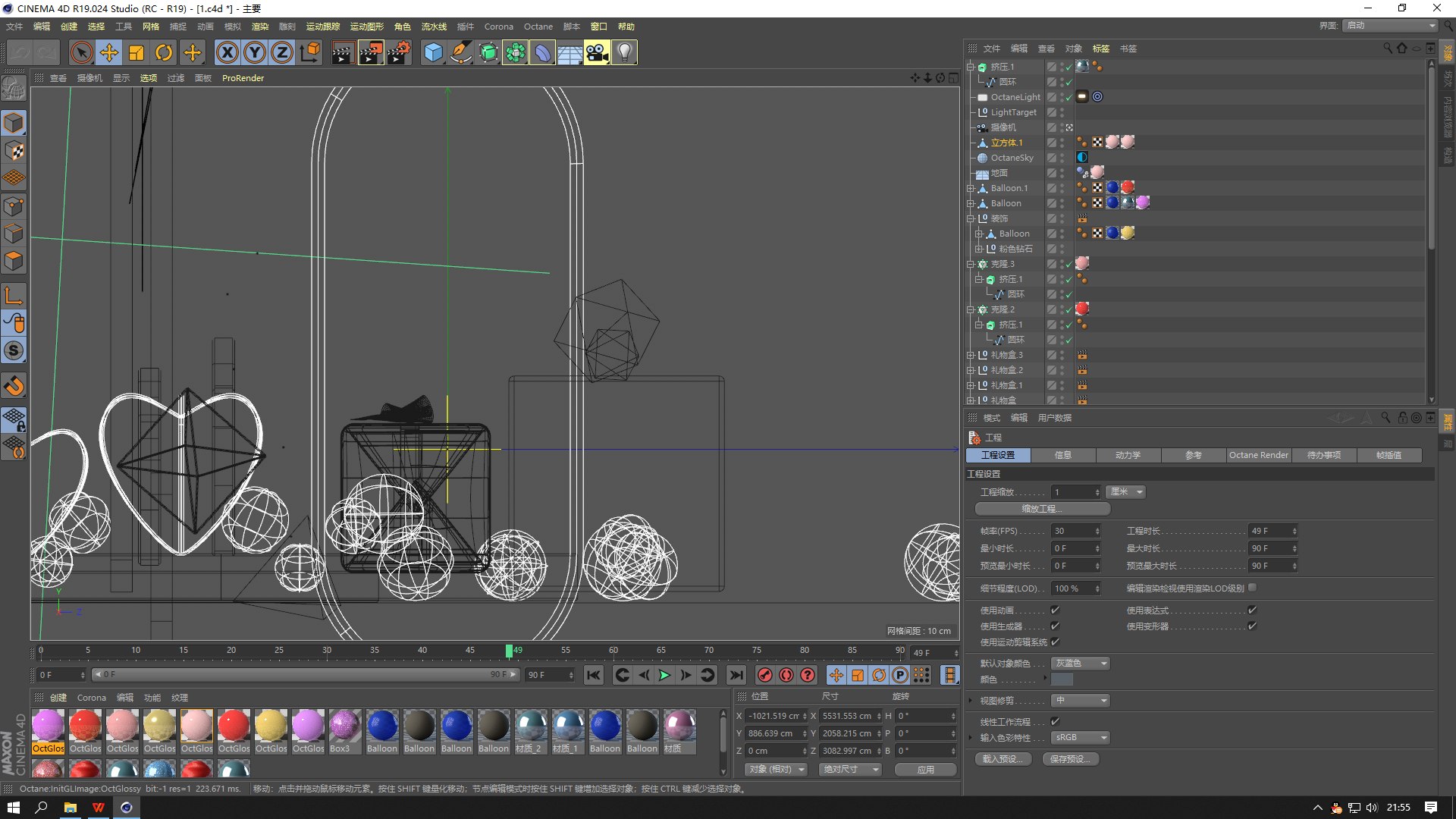The image size is (1456, 819).
Task: Click the 保存预设 button
Action: pos(1070,758)
